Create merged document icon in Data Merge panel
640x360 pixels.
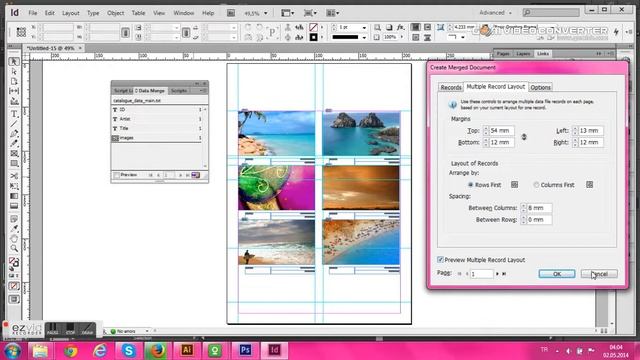click(x=196, y=175)
